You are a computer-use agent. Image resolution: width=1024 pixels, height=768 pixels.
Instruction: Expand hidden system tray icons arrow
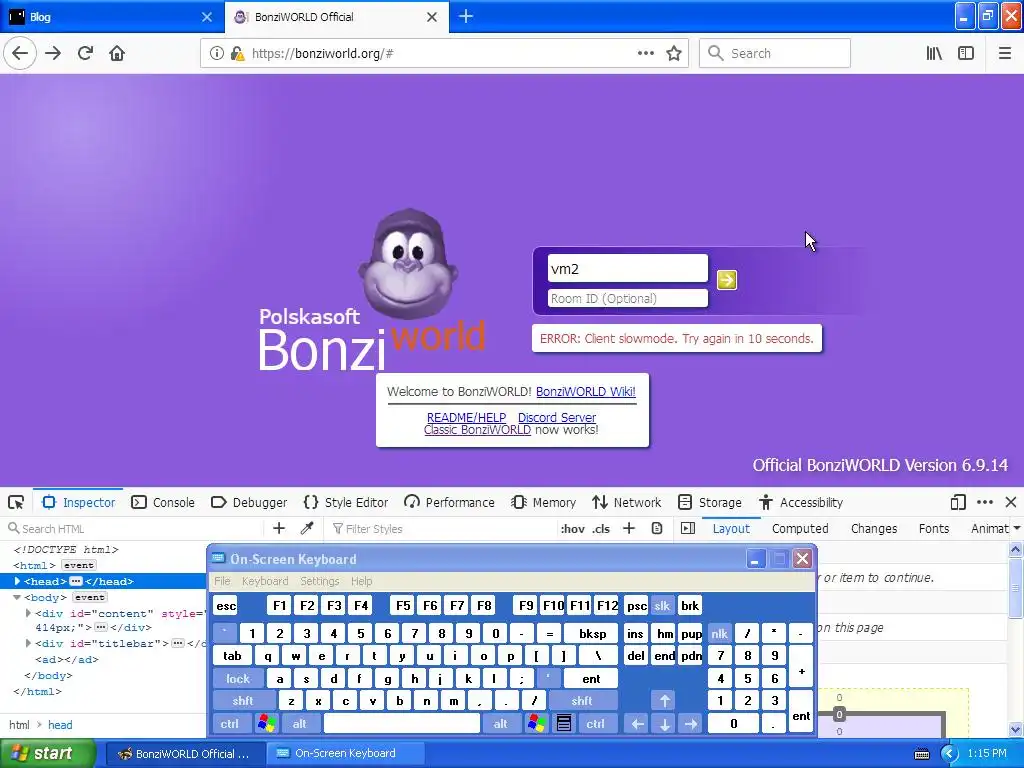point(949,754)
